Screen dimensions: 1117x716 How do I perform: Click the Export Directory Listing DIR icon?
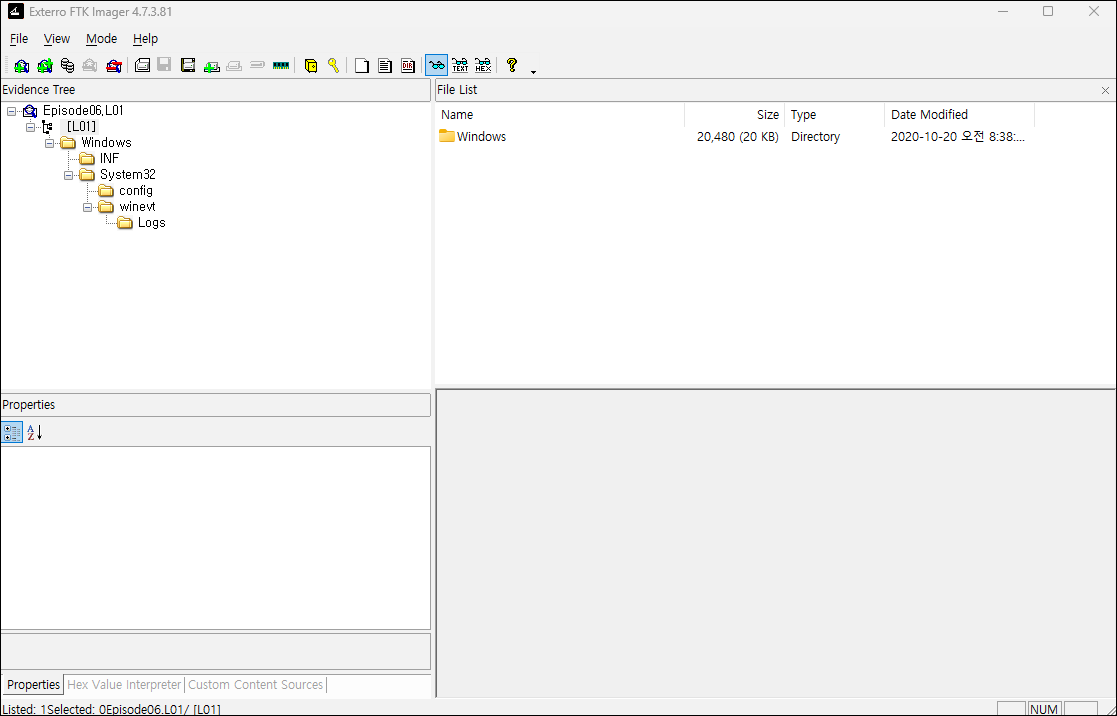(407, 66)
